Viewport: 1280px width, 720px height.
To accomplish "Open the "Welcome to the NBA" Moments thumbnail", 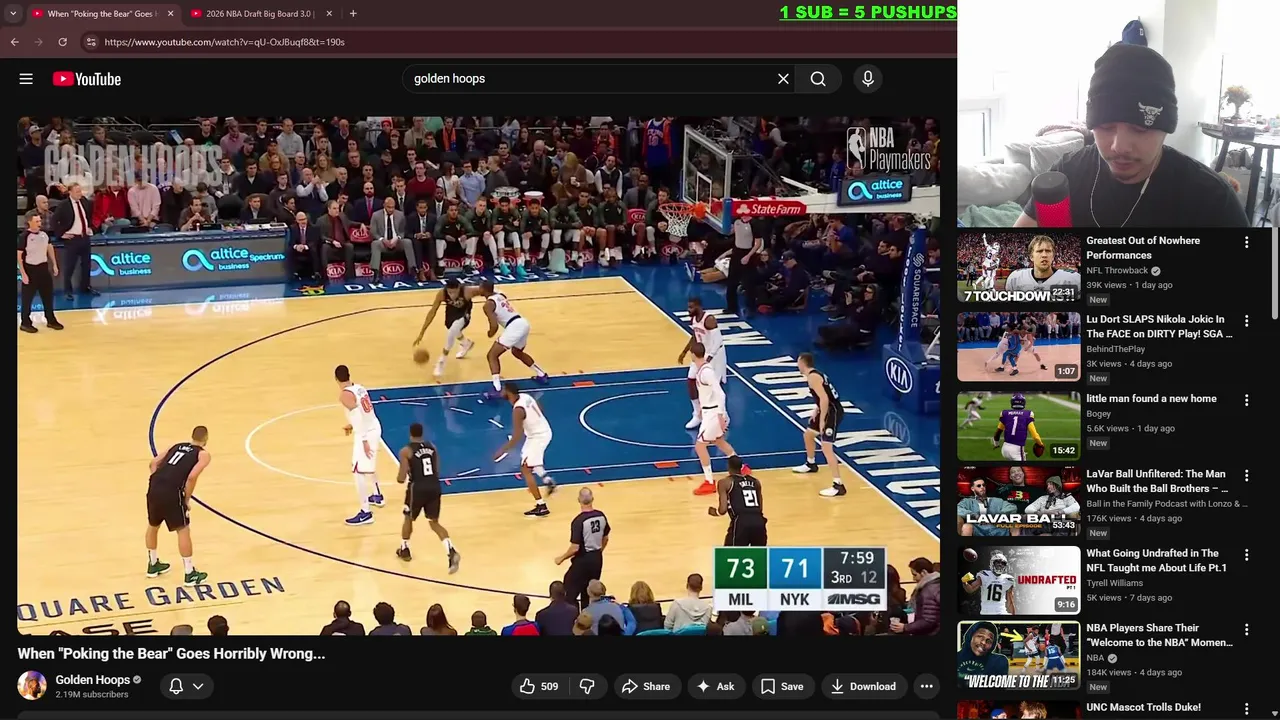I will [x=1018, y=656].
